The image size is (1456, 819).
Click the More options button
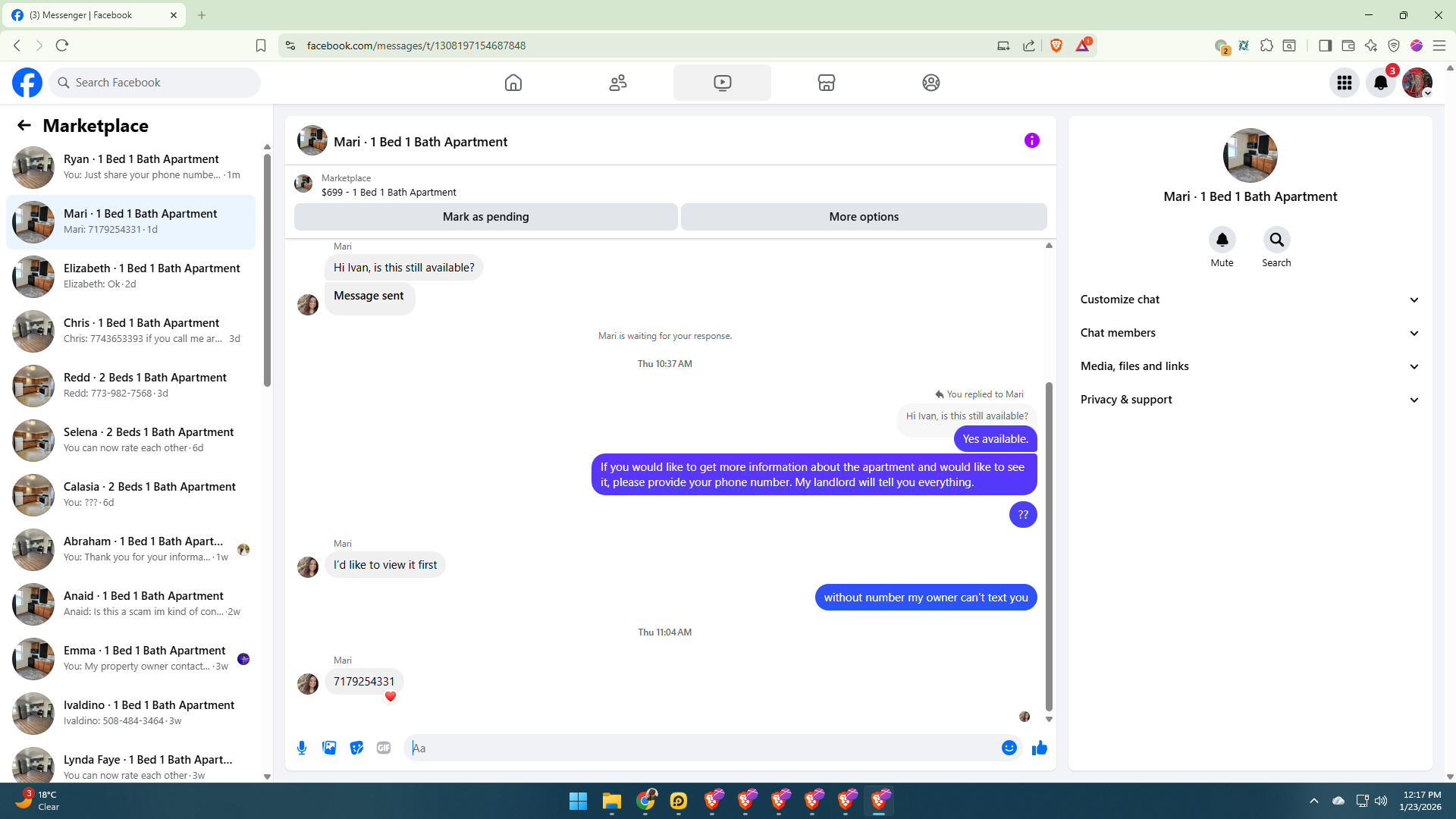(864, 217)
